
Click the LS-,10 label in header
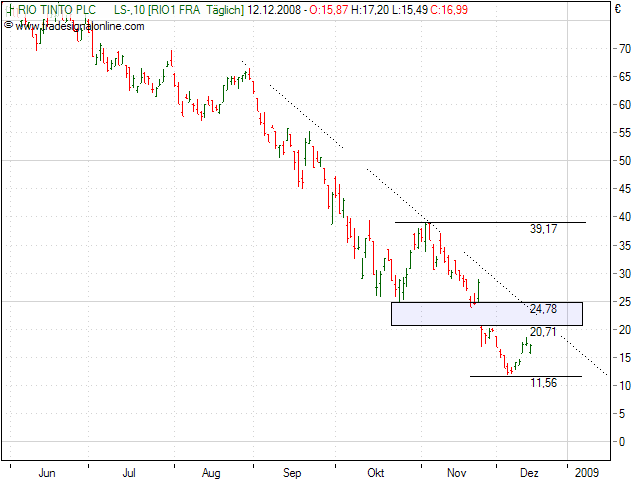[129, 10]
